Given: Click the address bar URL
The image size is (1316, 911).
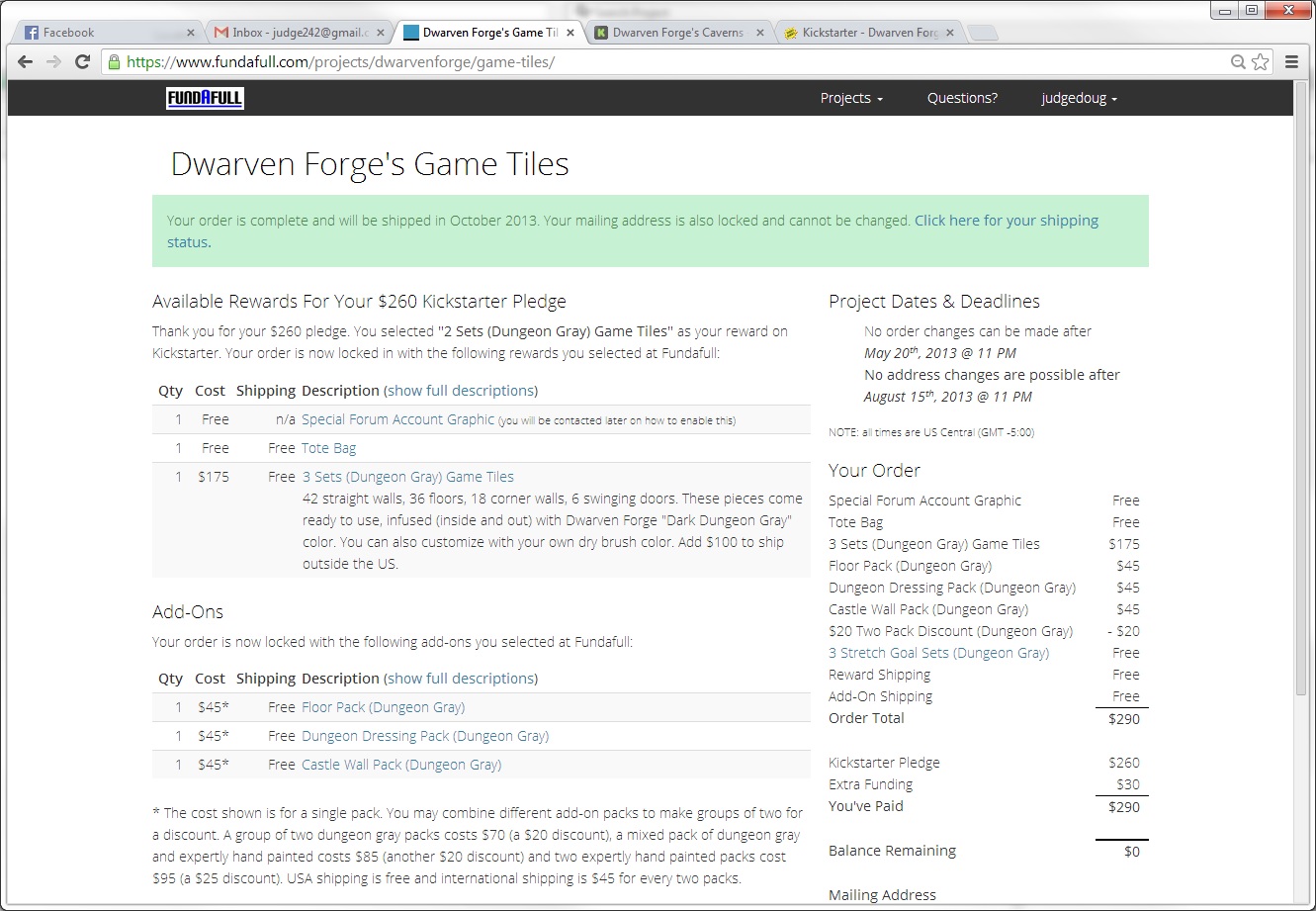Looking at the screenshot, I should [x=341, y=61].
